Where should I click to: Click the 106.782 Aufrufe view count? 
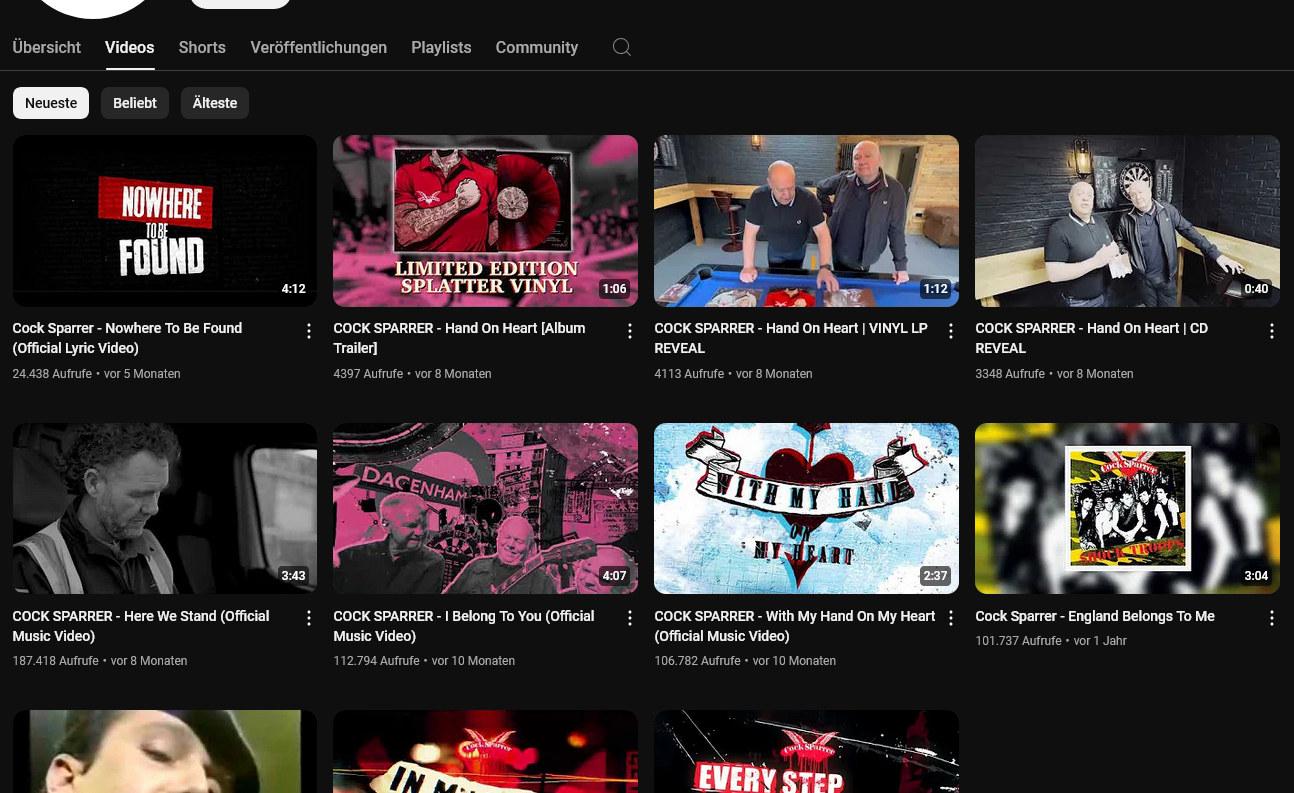[x=697, y=661]
